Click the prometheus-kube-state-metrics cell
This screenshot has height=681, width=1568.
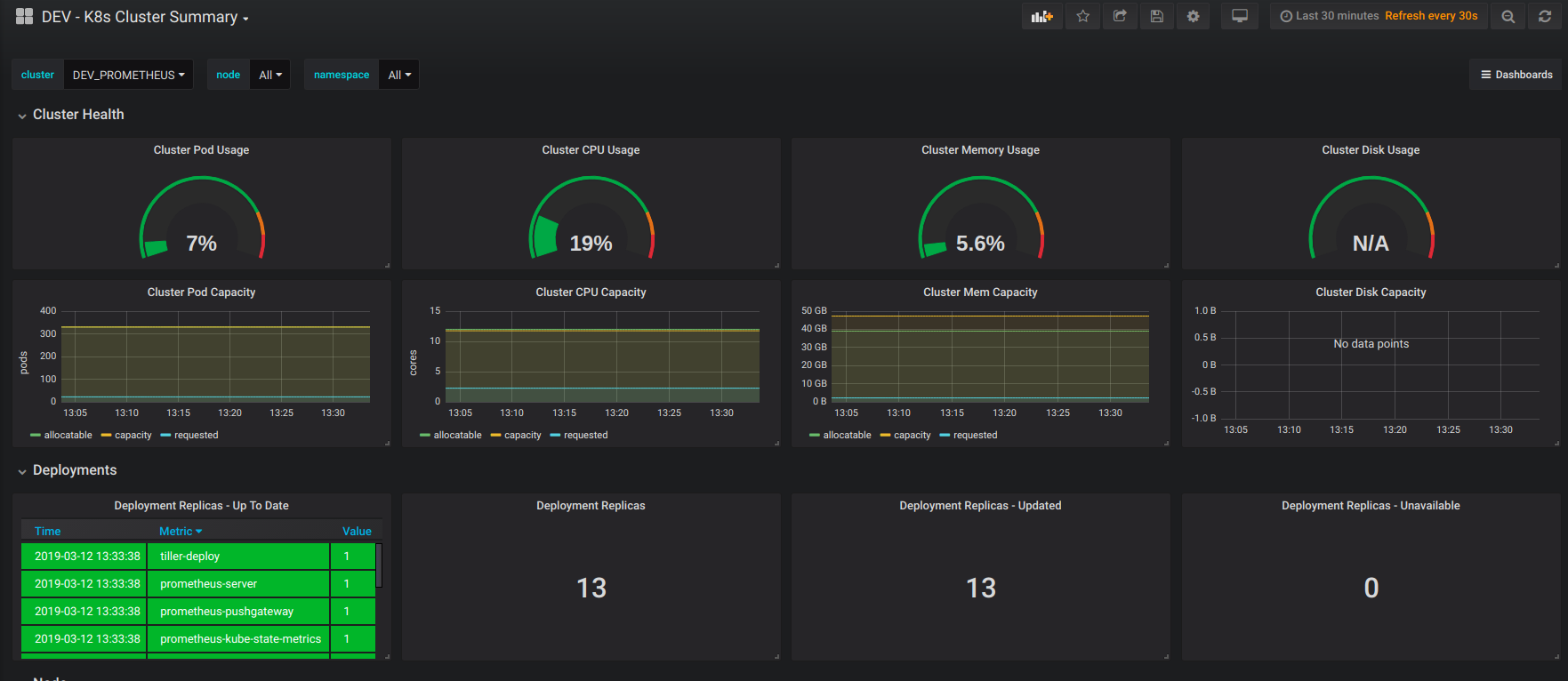(x=238, y=639)
